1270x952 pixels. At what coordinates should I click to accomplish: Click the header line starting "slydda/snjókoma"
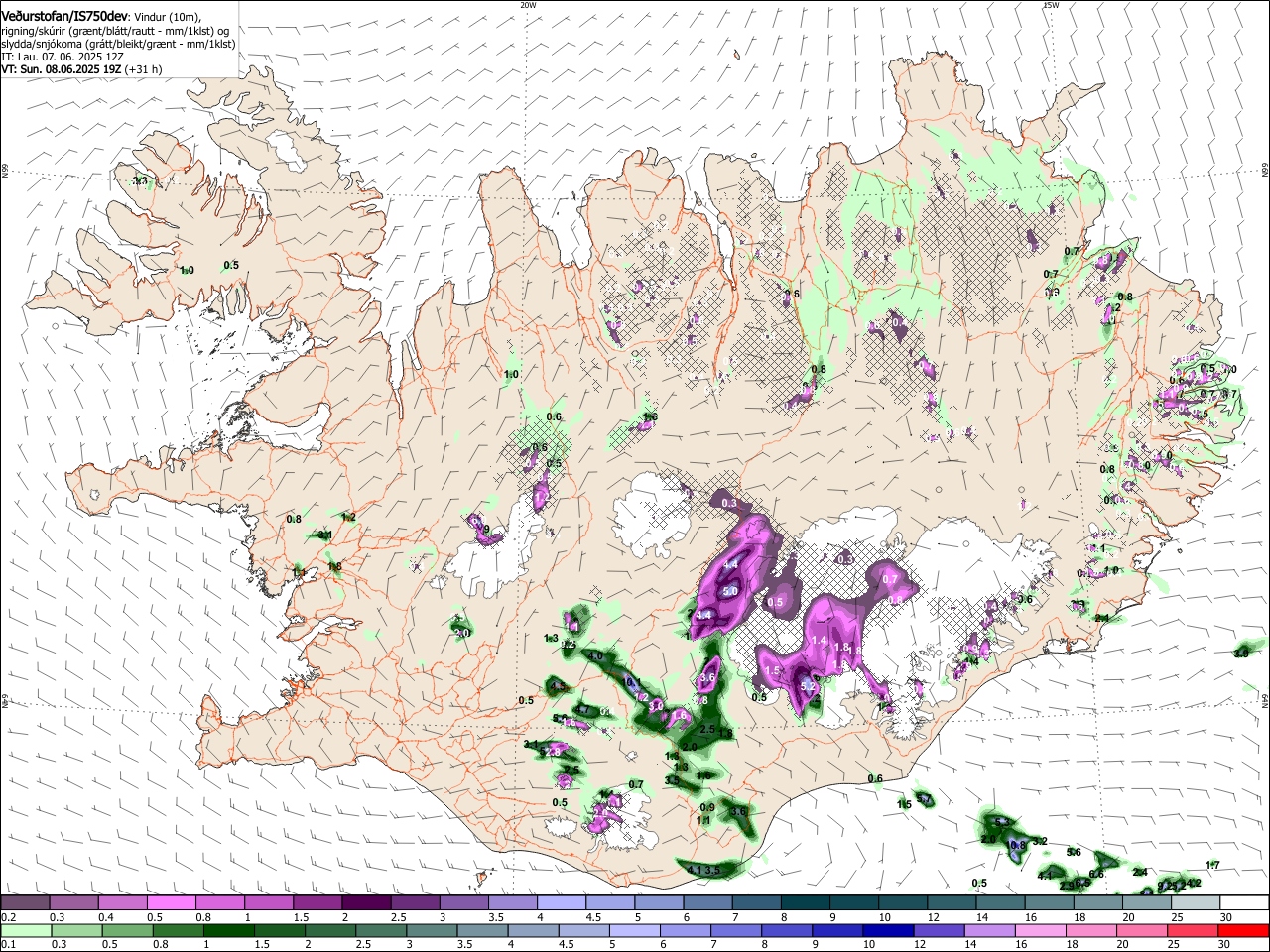click(118, 44)
